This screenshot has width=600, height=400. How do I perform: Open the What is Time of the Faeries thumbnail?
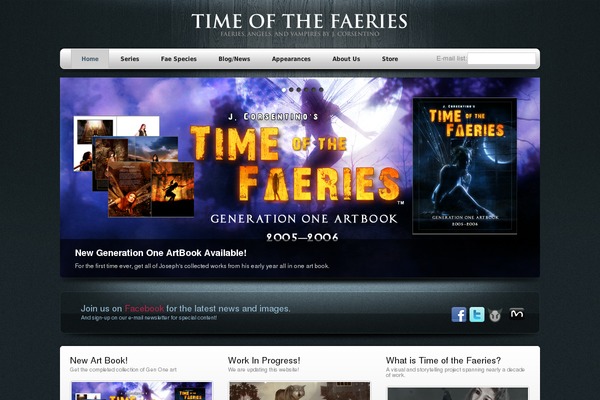pos(458,394)
